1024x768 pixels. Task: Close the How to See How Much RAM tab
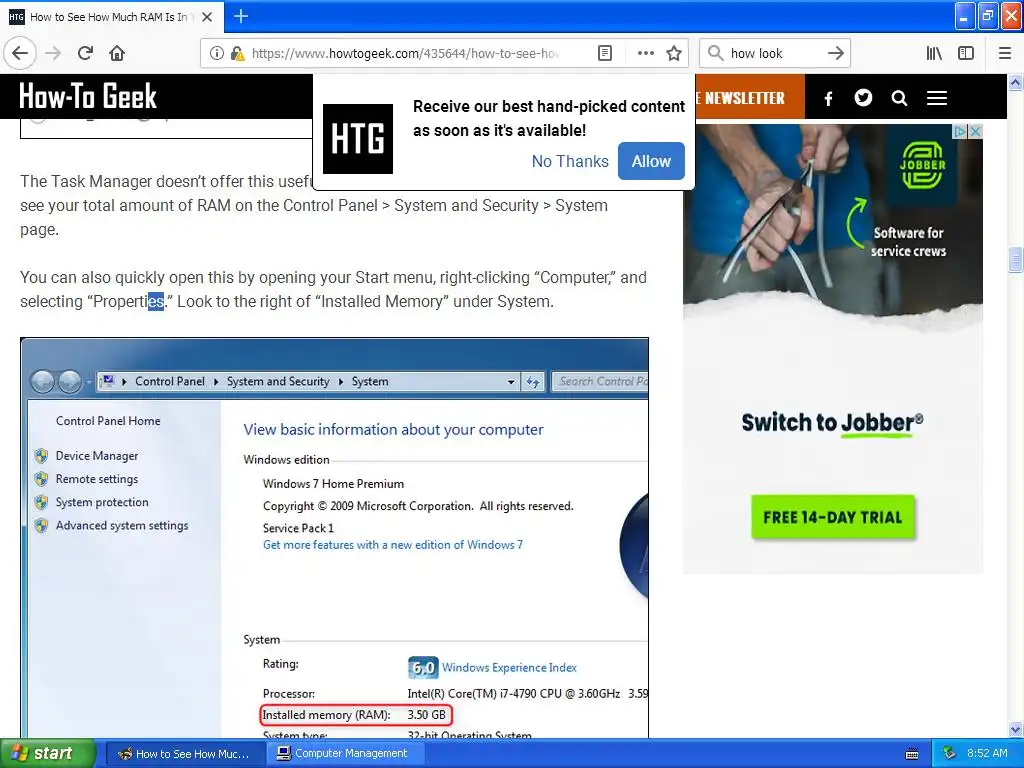(x=207, y=17)
